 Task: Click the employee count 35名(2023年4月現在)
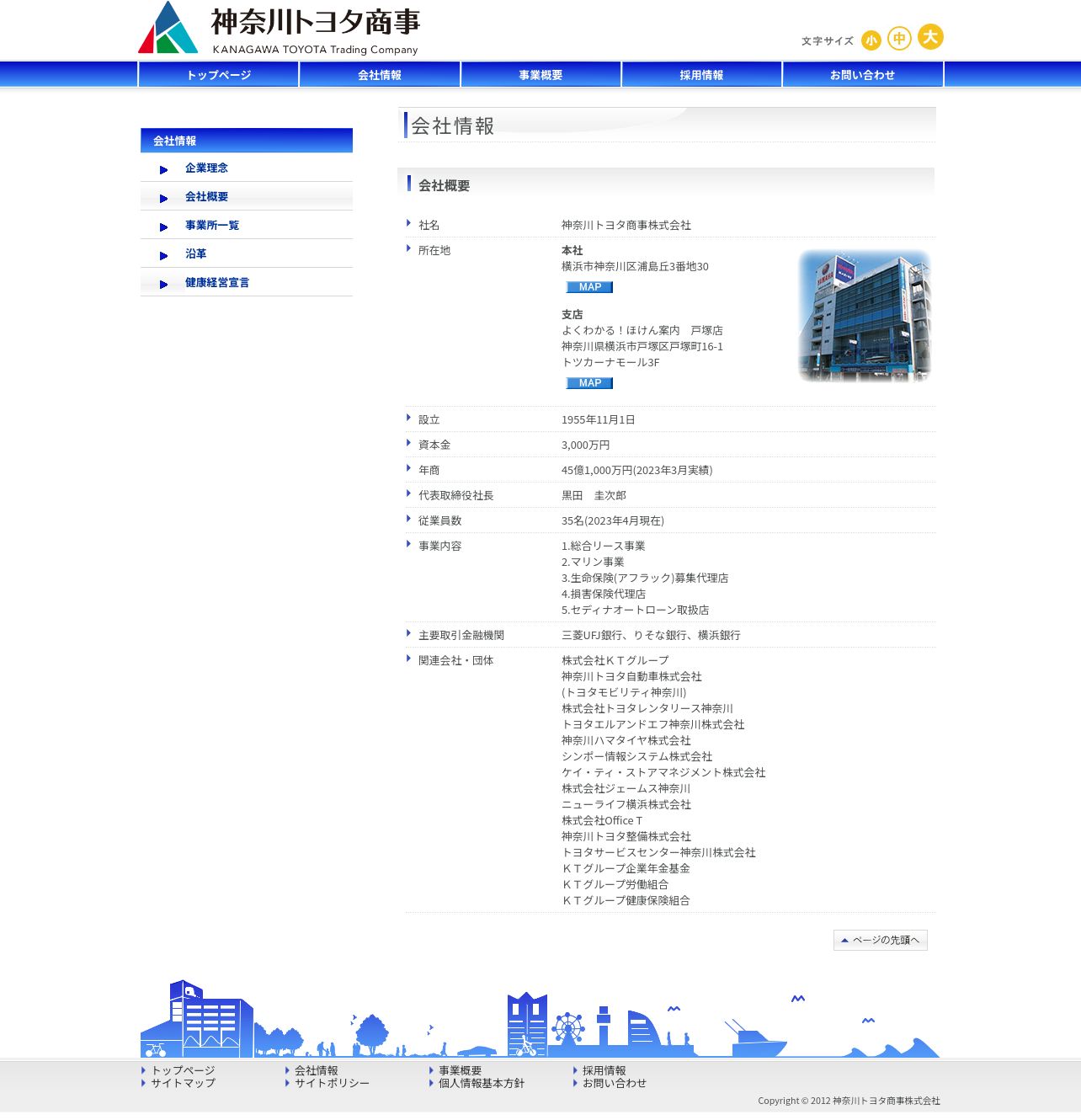[613, 521]
